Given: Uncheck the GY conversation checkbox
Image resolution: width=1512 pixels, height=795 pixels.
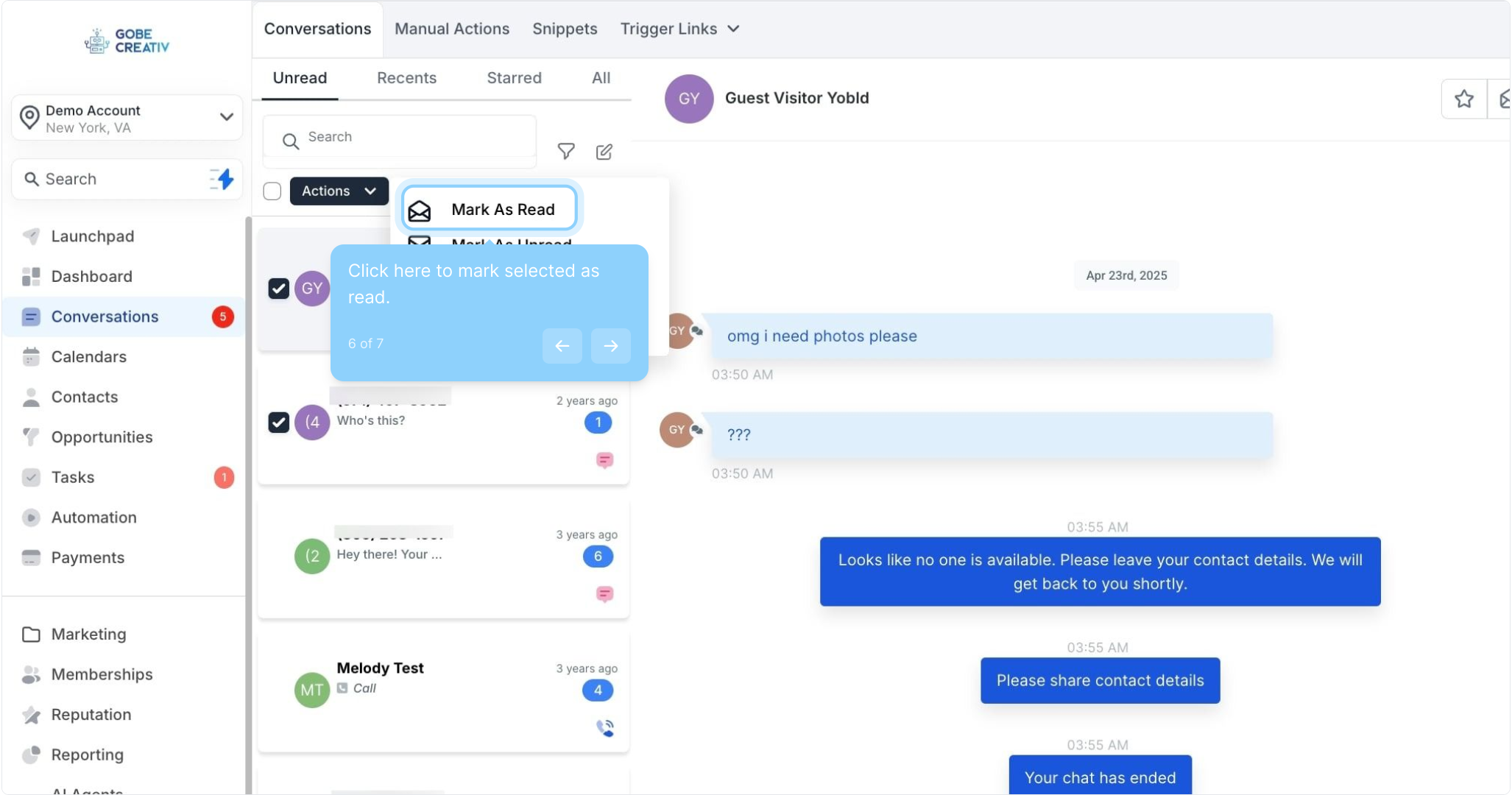Looking at the screenshot, I should pyautogui.click(x=278, y=289).
